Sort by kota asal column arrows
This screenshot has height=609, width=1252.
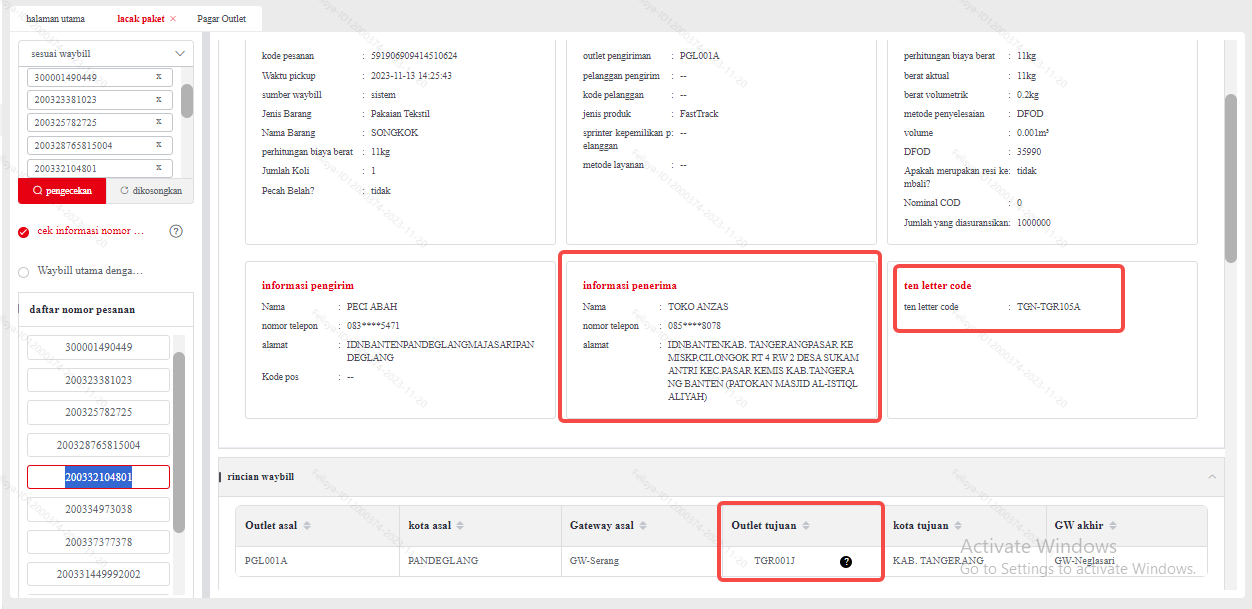pos(459,525)
